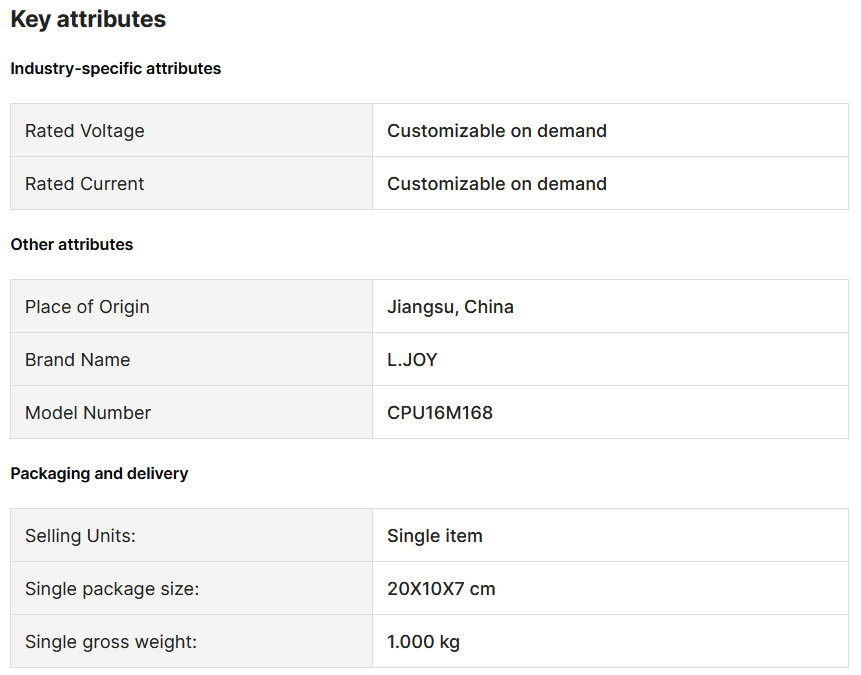Click the Place of Origin label
This screenshot has height=675, width=861.
87,307
